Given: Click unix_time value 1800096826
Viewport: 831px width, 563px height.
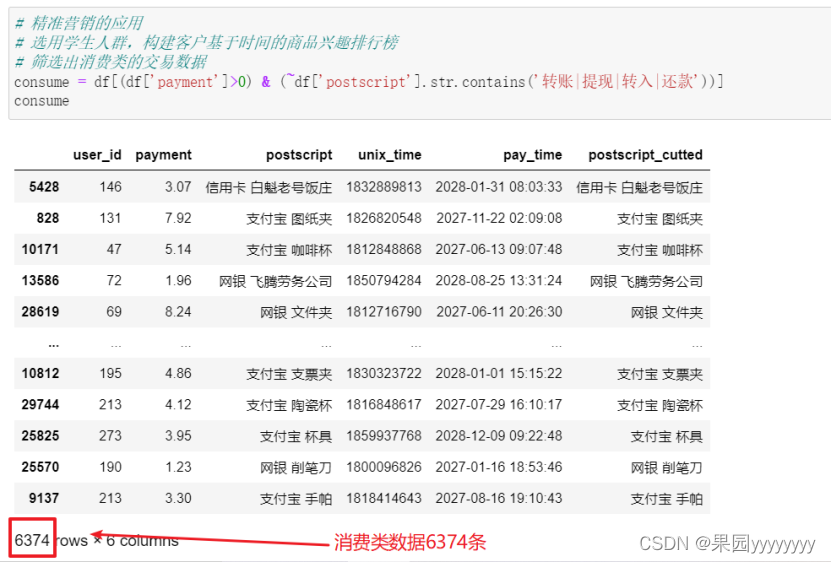Looking at the screenshot, I should pyautogui.click(x=384, y=467).
